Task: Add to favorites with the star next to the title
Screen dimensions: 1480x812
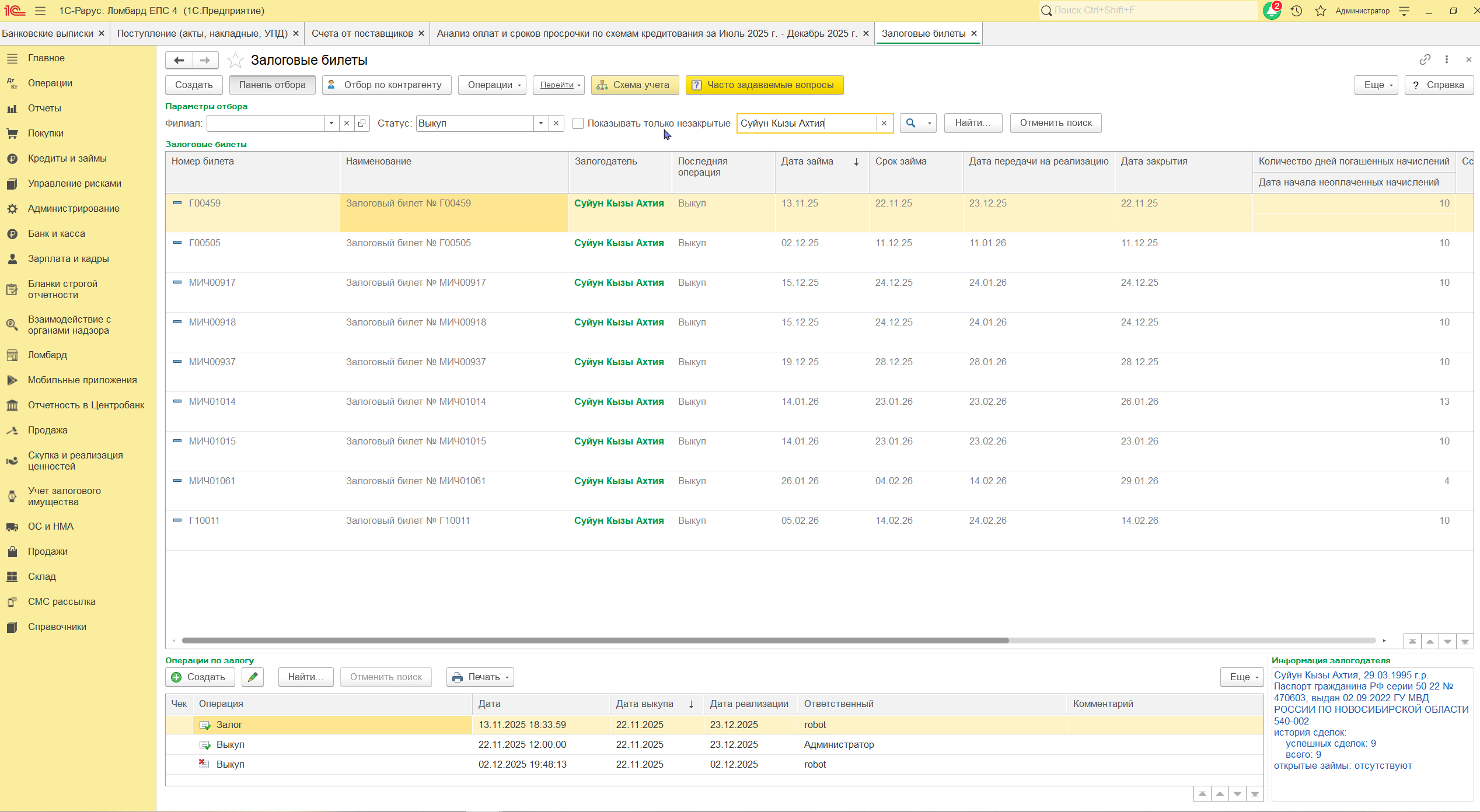Action: (x=235, y=60)
